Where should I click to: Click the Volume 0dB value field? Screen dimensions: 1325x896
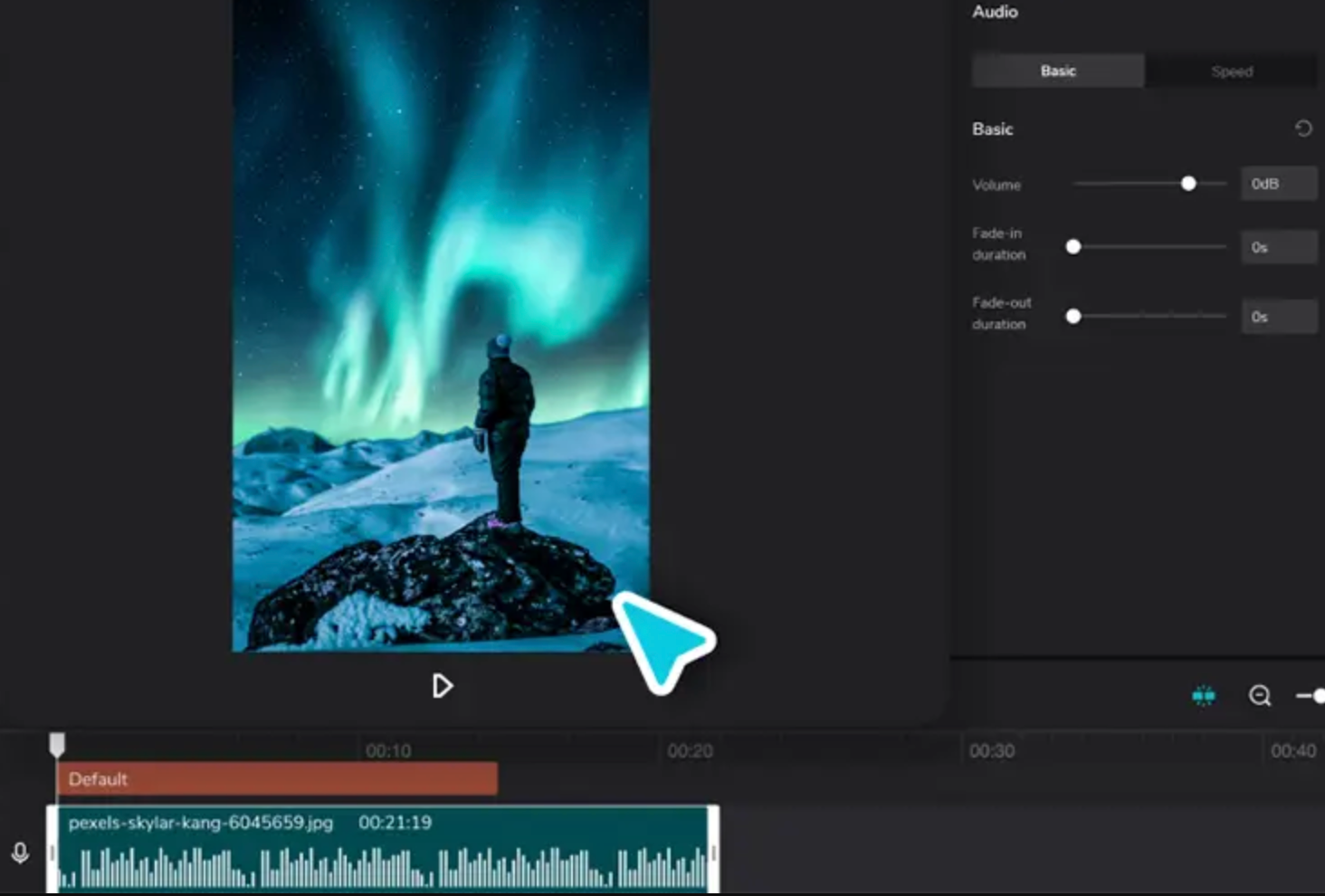pyautogui.click(x=1279, y=184)
